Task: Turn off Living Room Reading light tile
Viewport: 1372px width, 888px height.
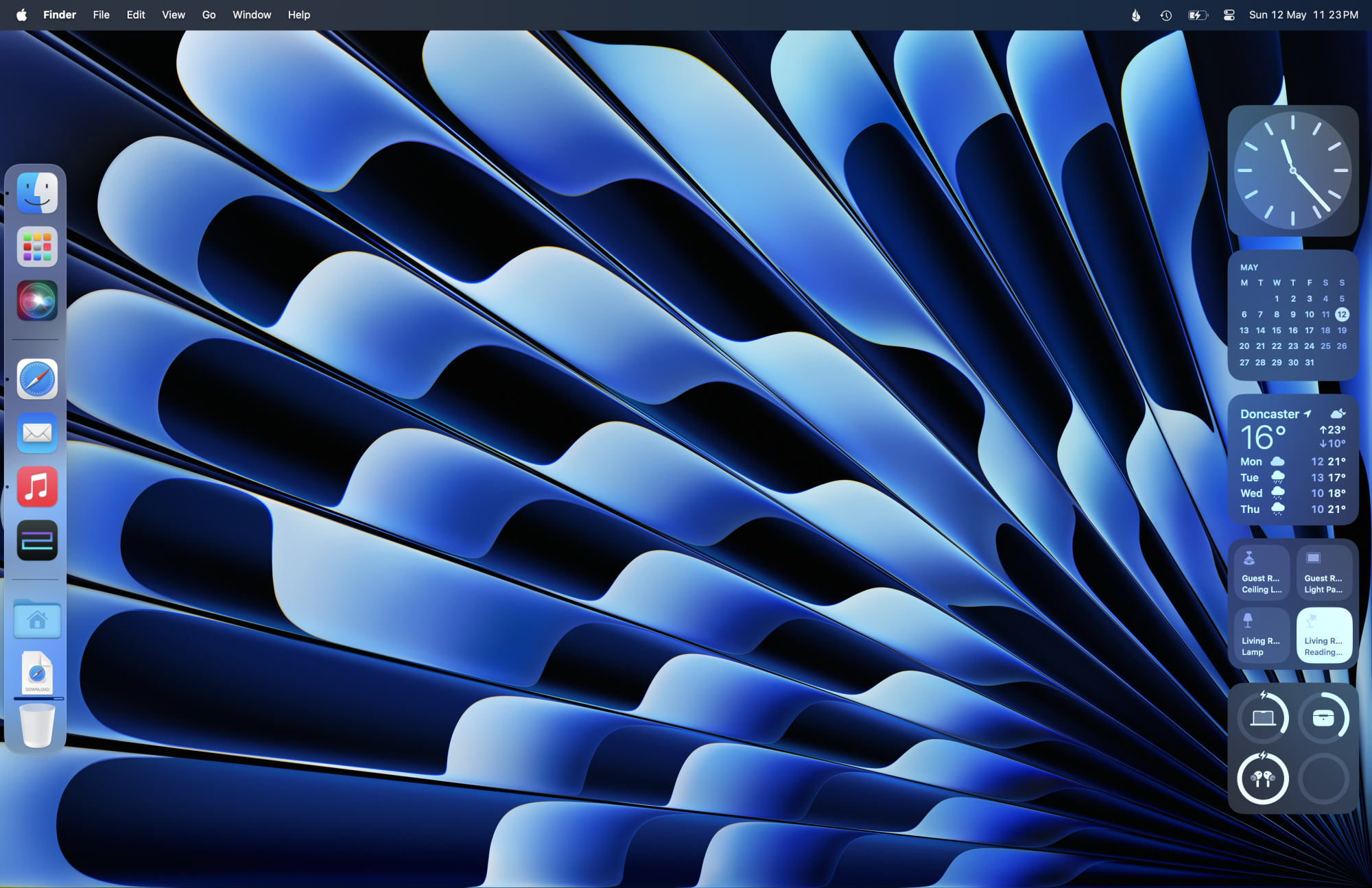Action: click(1324, 635)
